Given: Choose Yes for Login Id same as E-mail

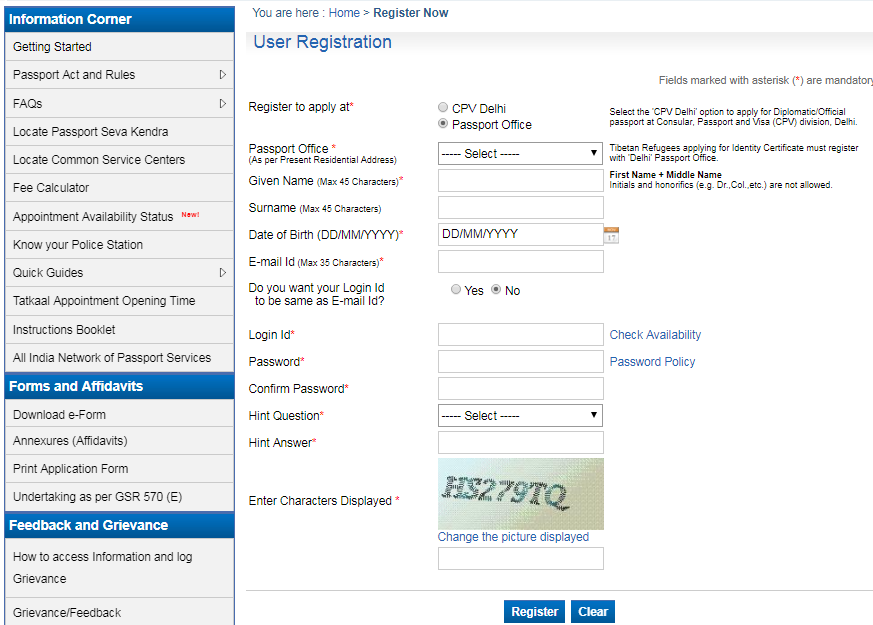Looking at the screenshot, I should coord(456,290).
